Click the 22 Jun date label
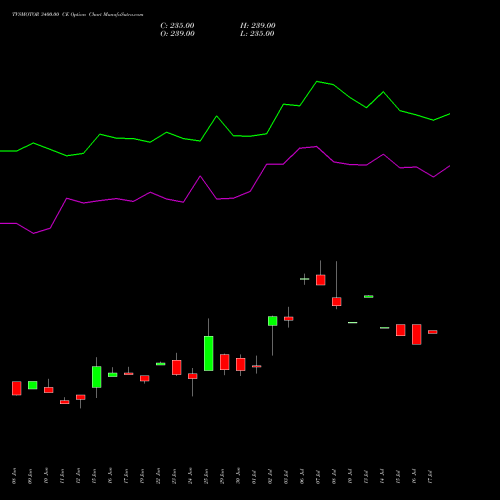 [x=158, y=476]
